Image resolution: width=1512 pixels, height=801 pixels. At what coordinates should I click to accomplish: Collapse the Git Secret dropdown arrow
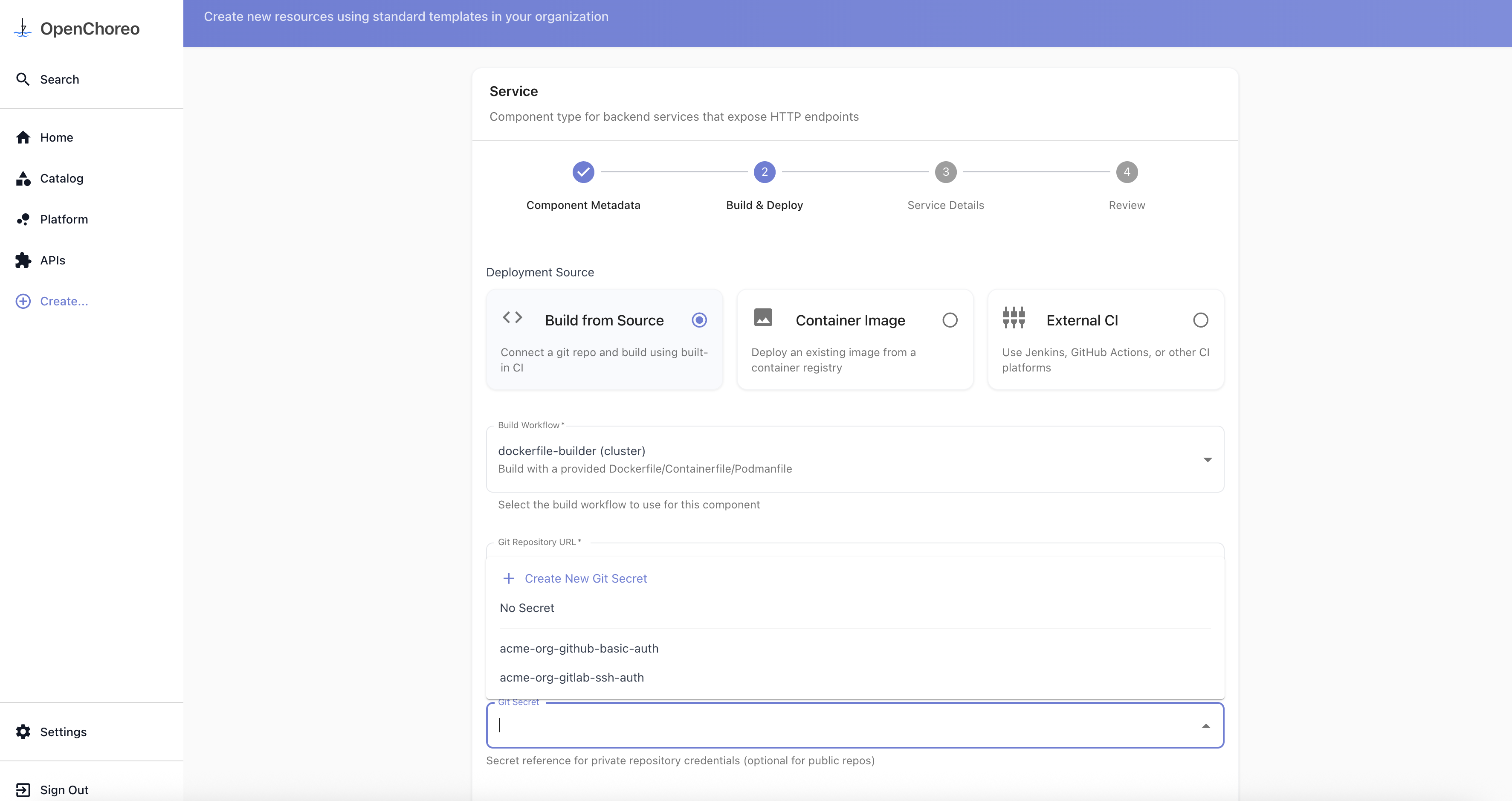1205,726
